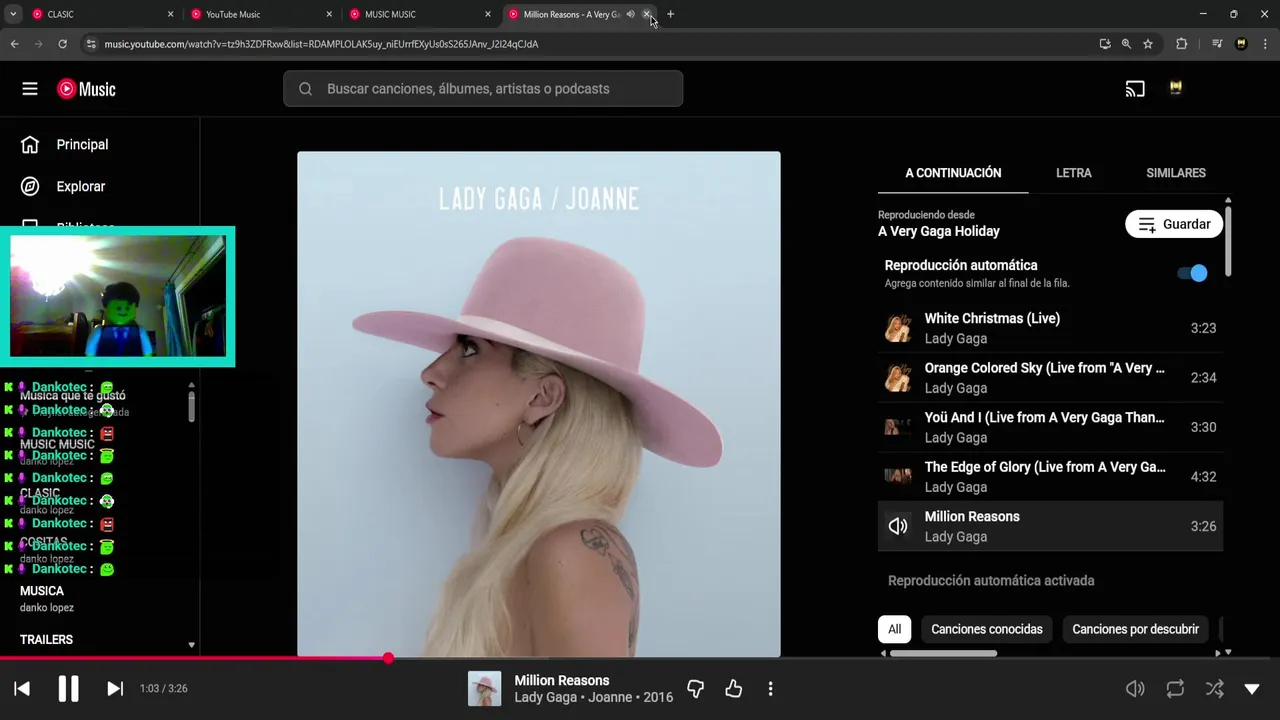
Task: Click the filter chips horizontal scrollbar
Action: pos(943,653)
